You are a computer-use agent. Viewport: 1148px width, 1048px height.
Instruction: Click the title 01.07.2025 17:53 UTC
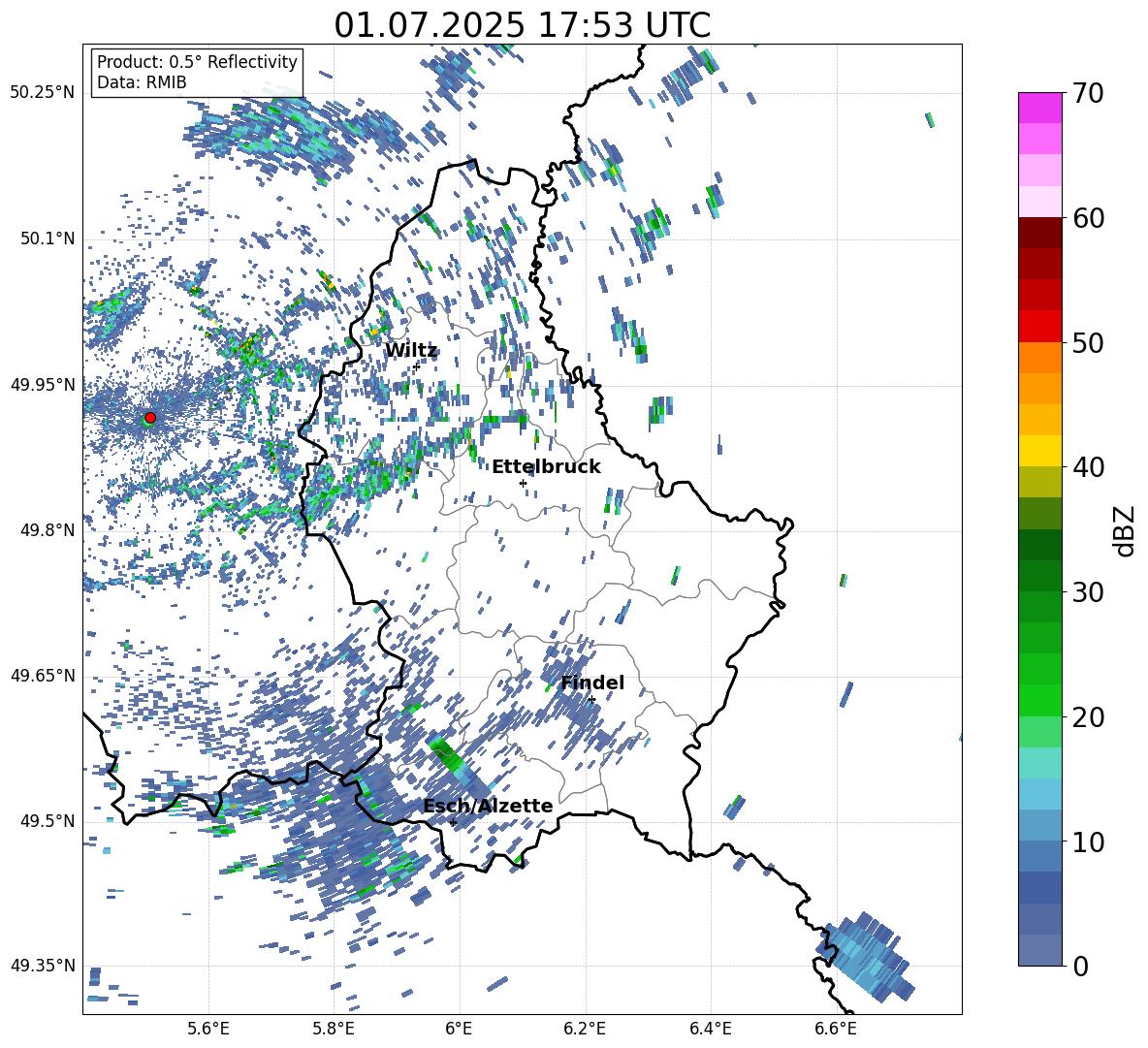tap(522, 25)
